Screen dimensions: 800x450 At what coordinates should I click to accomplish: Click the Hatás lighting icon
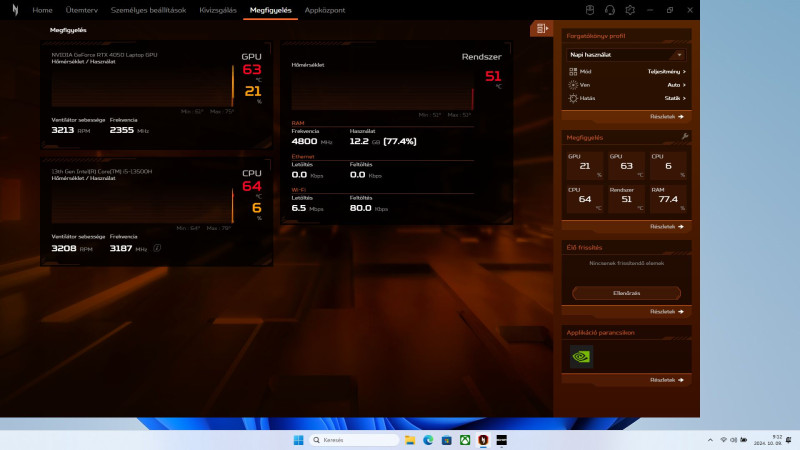[573, 98]
